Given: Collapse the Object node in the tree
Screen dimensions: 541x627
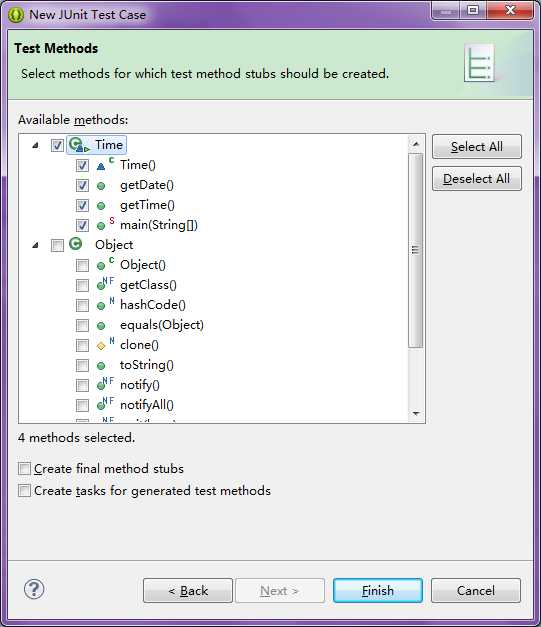Looking at the screenshot, I should pos(36,245).
